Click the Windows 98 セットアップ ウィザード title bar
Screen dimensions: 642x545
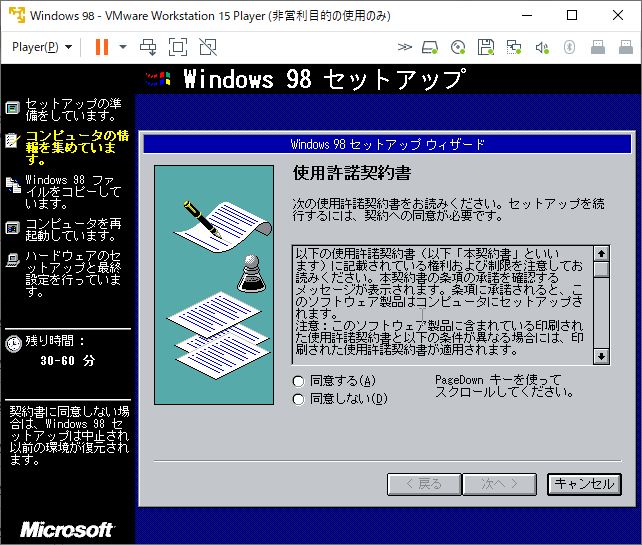387,144
